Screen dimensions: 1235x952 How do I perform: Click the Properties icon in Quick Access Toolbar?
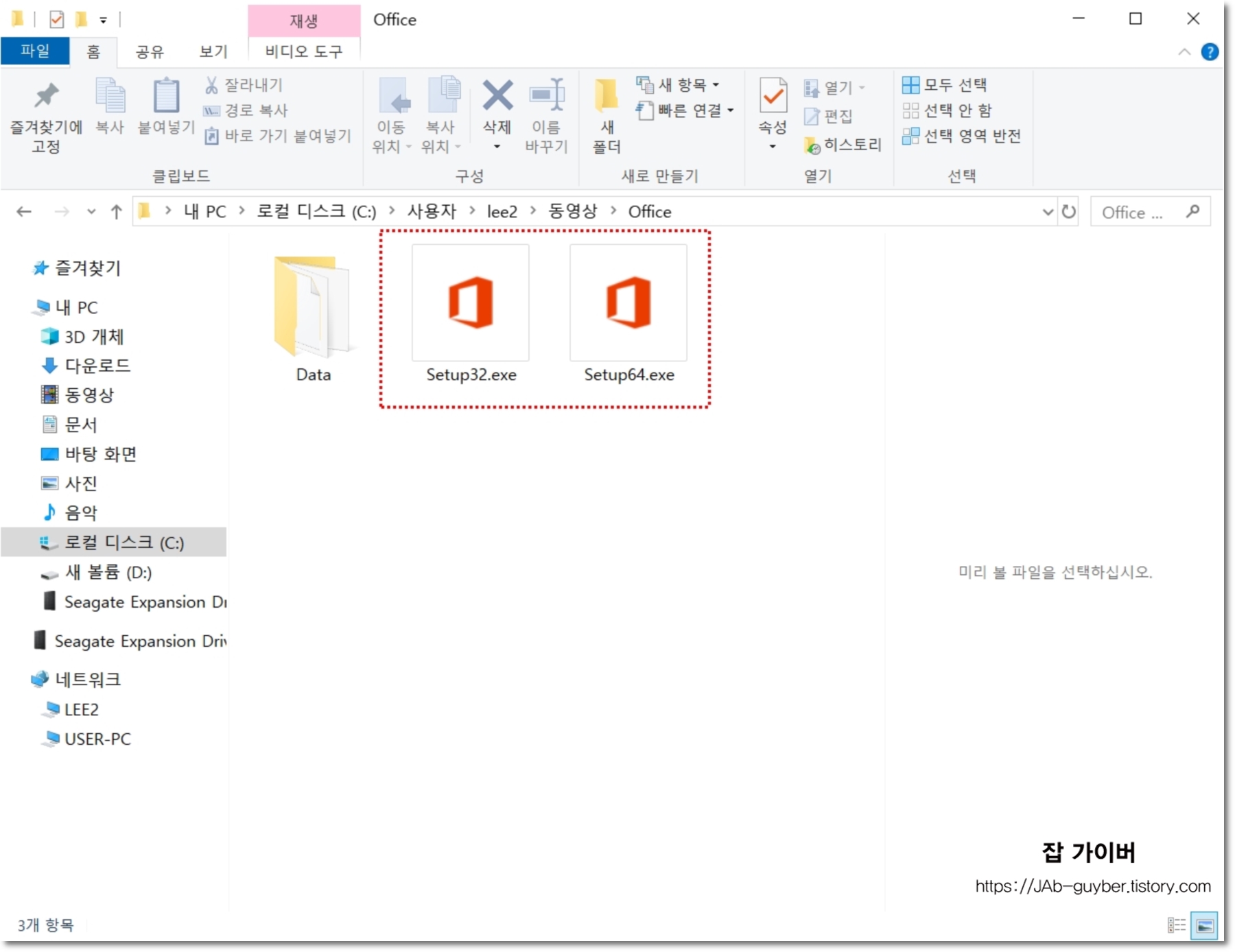point(57,19)
